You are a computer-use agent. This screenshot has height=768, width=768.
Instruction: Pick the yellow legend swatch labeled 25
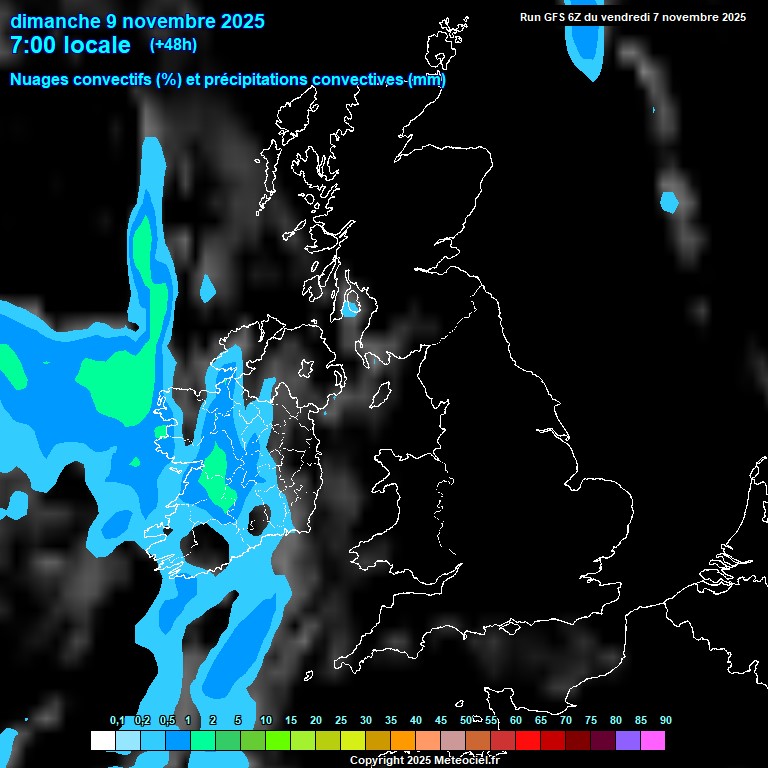352,741
